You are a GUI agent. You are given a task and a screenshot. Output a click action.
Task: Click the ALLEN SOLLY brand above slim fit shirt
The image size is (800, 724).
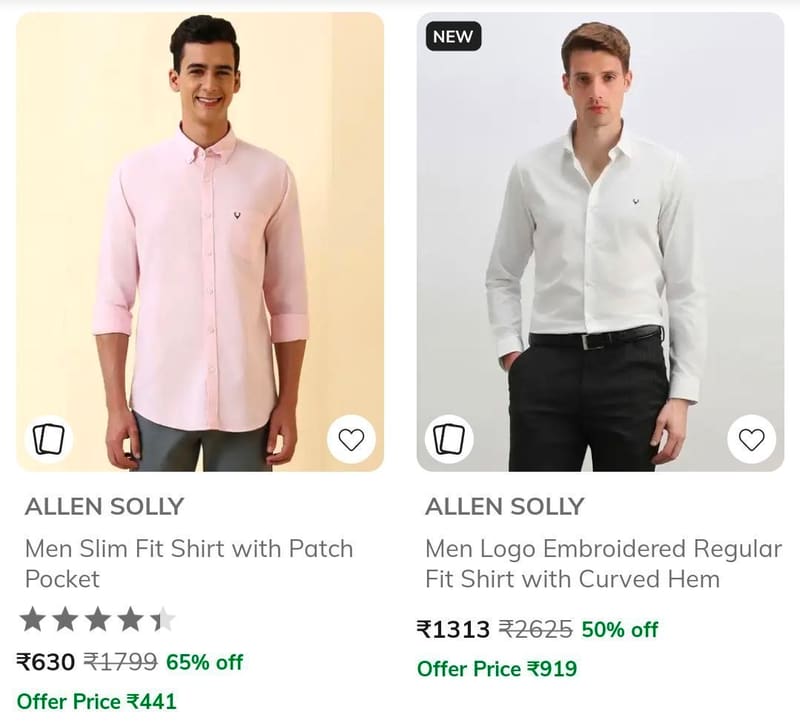(104, 507)
